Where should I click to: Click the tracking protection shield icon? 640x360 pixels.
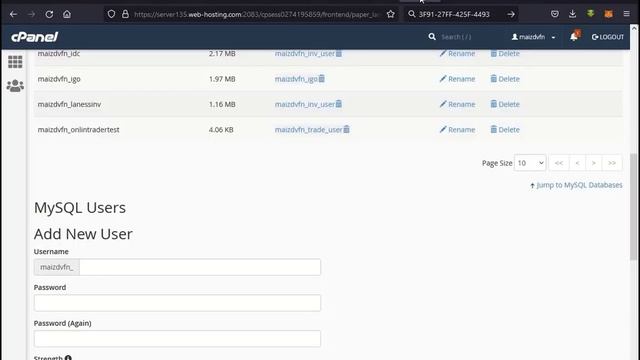[x=111, y=14]
